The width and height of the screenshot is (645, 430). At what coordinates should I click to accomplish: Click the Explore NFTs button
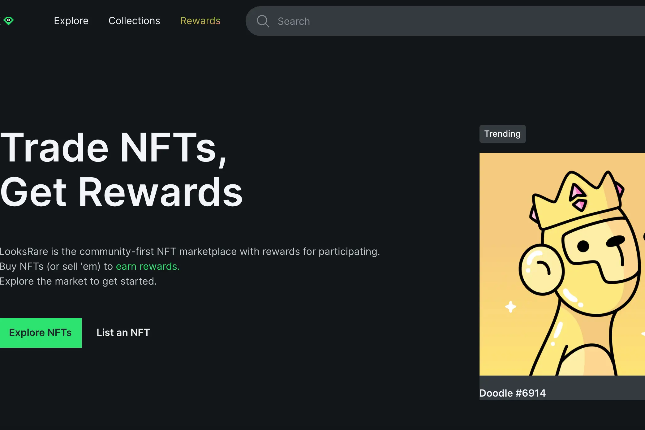coord(40,332)
